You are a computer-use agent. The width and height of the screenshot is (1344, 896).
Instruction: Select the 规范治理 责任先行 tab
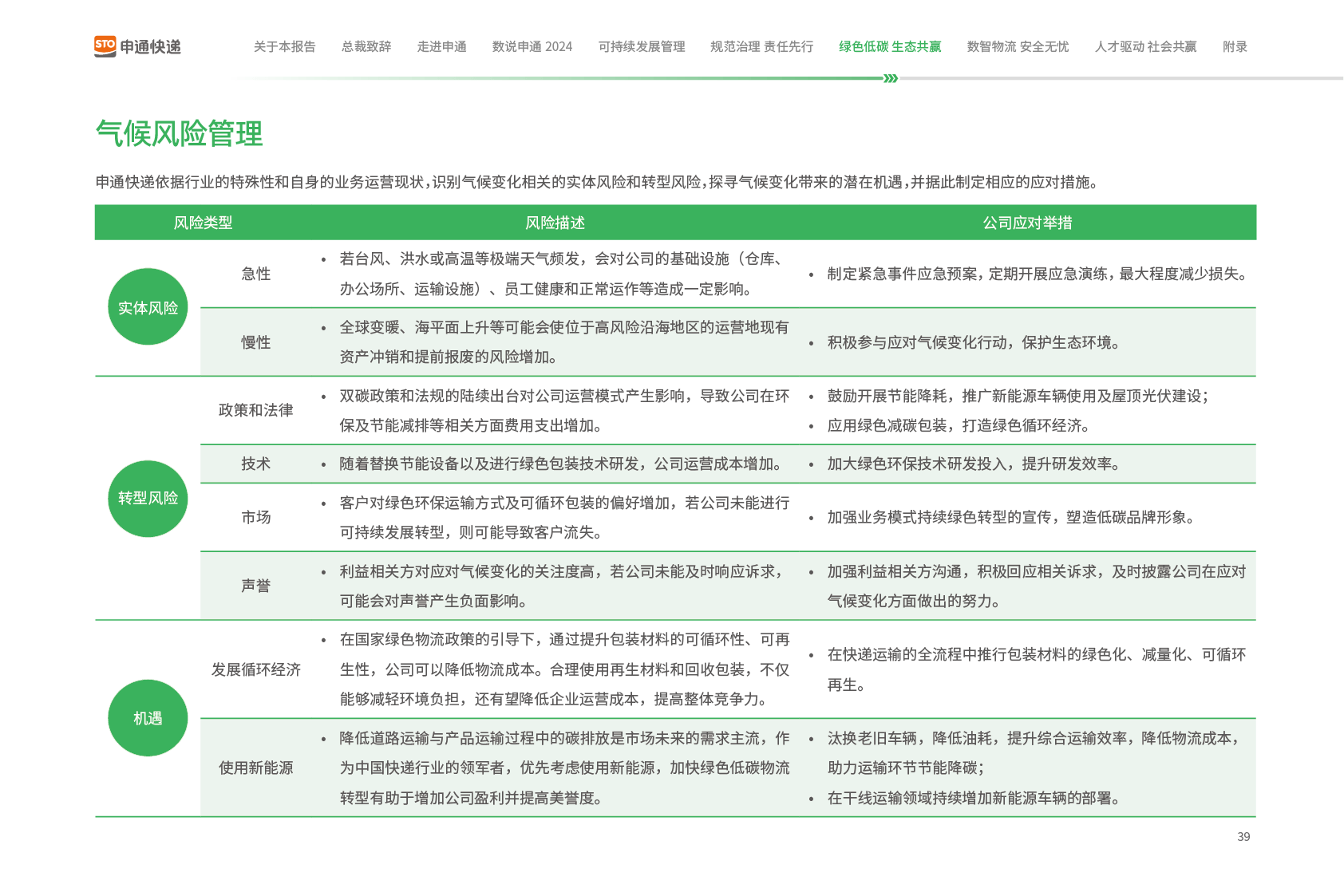click(761, 46)
